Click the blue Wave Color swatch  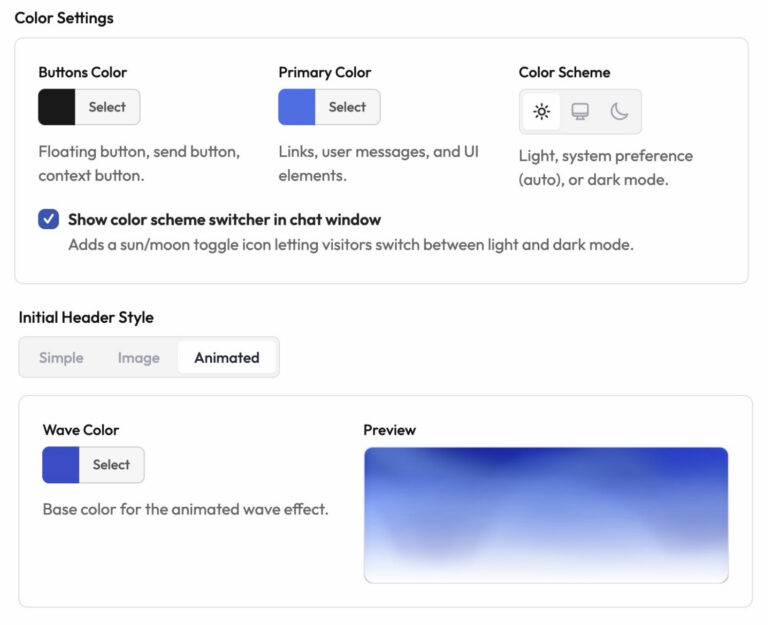point(60,465)
